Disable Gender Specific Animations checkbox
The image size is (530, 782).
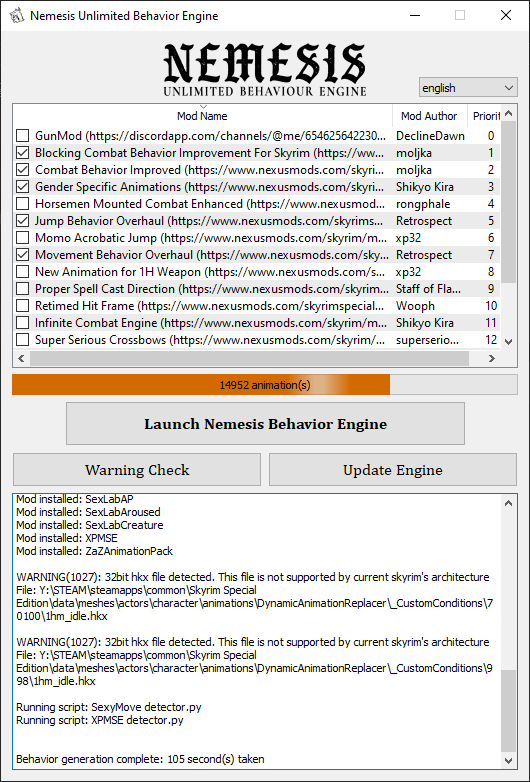[x=22, y=187]
